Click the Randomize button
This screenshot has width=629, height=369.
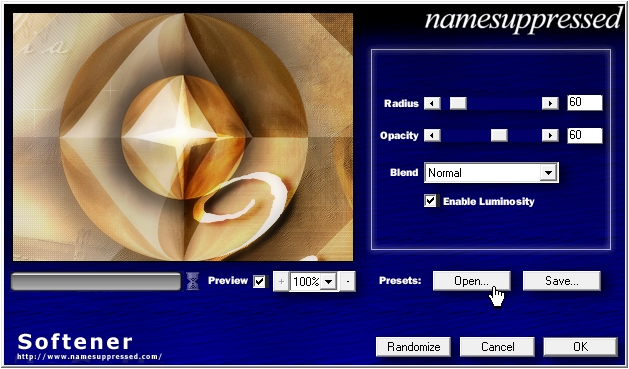coord(413,347)
